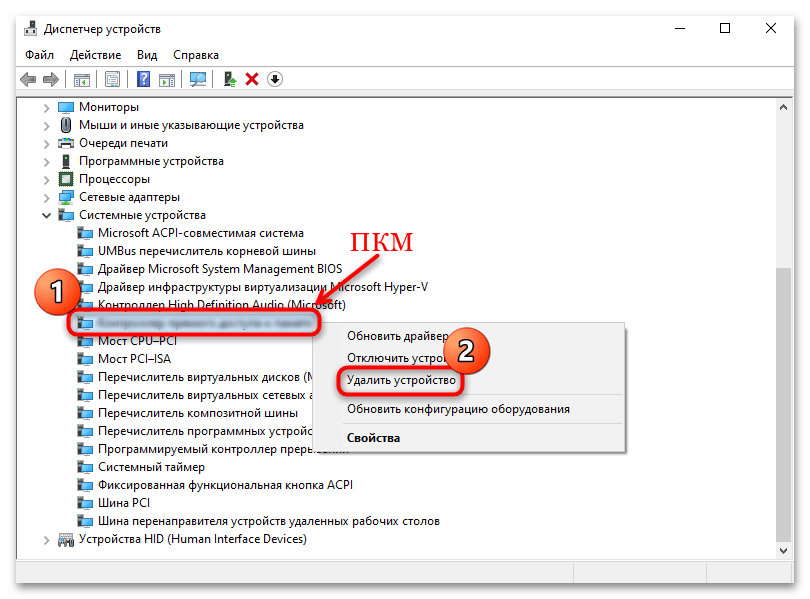Click the vertical scrollbar down arrow
This screenshot has height=599, width=810.
(x=785, y=551)
